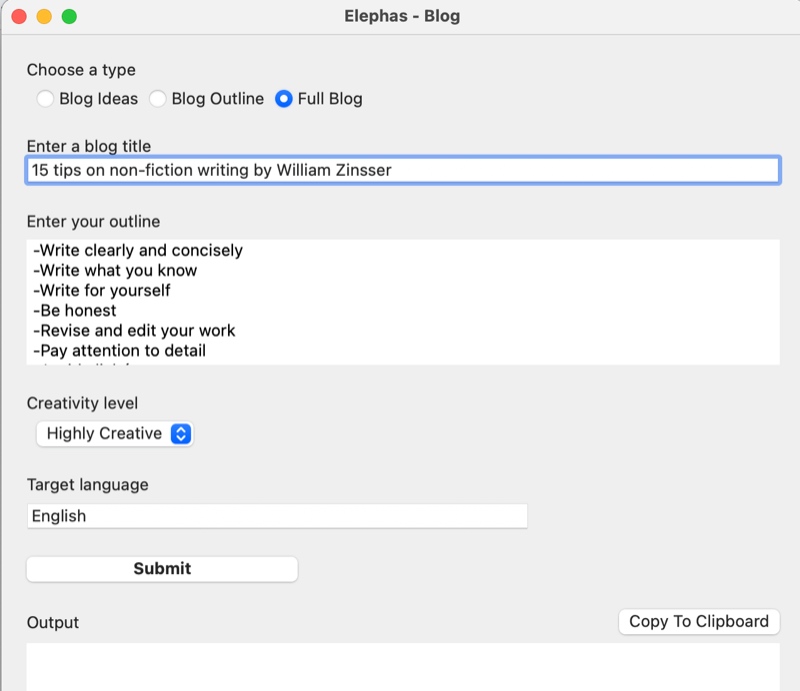Click the "-Revise and edit your work" line
This screenshot has width=800, height=691.
tap(134, 330)
